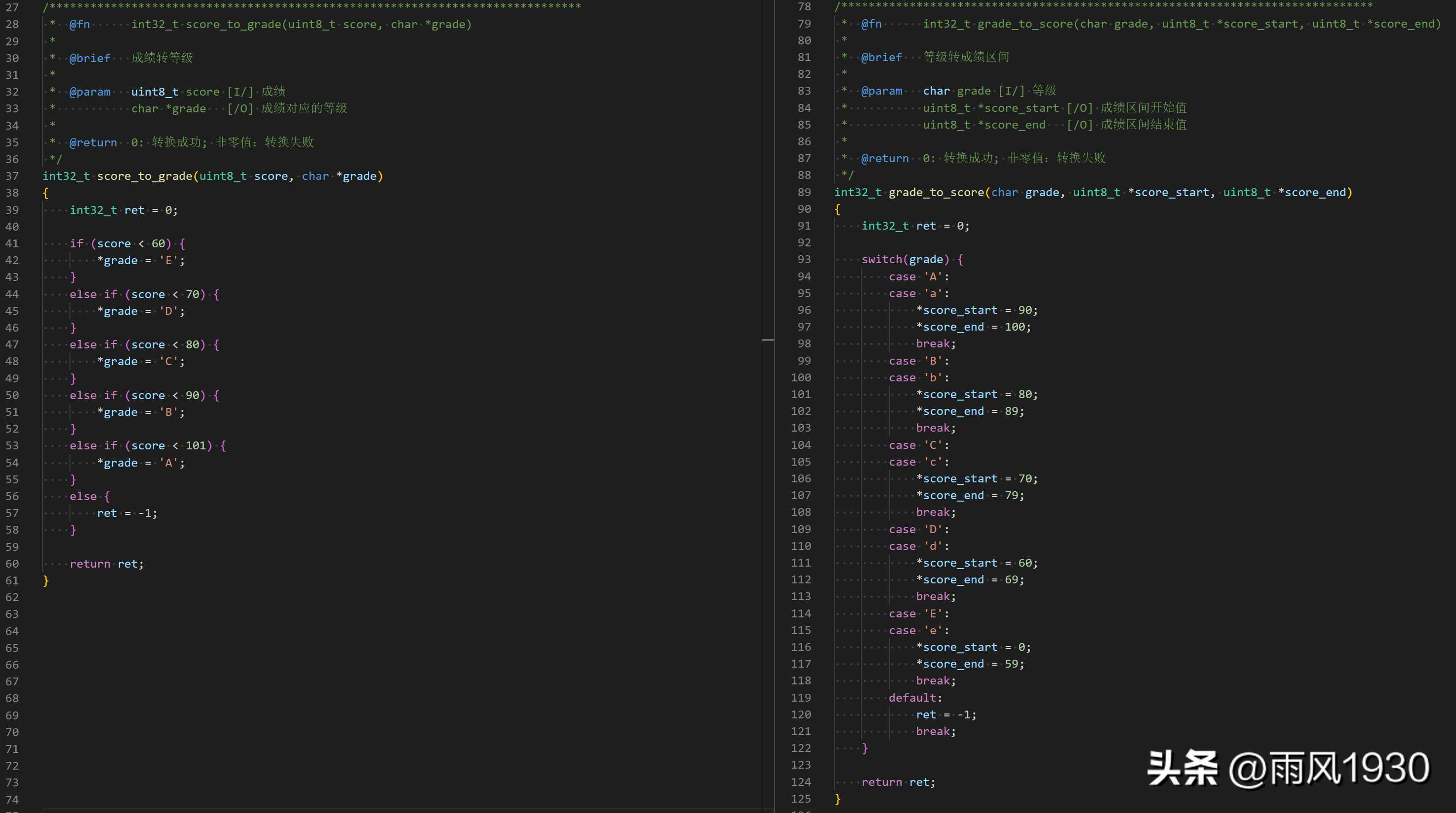Click the "case 'e':" label
This screenshot has width=1456, height=813.
(919, 630)
